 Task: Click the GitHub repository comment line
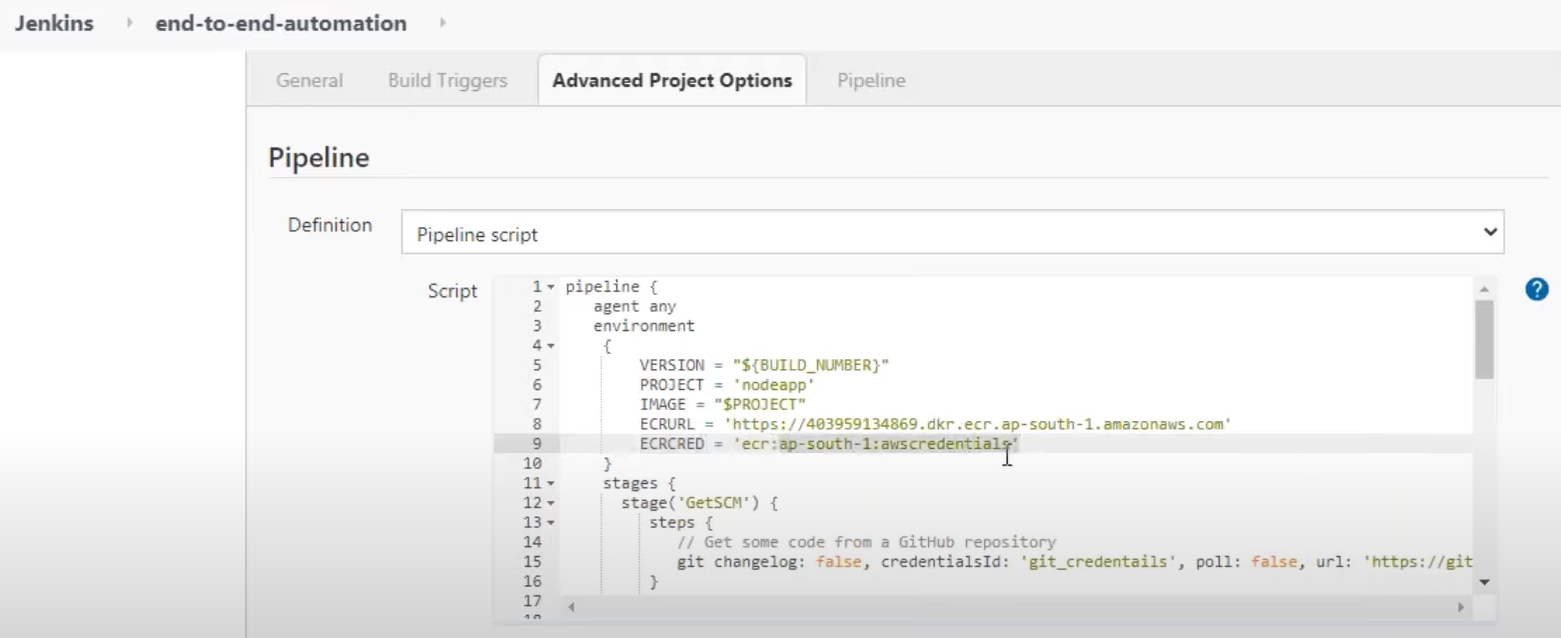[866, 542]
